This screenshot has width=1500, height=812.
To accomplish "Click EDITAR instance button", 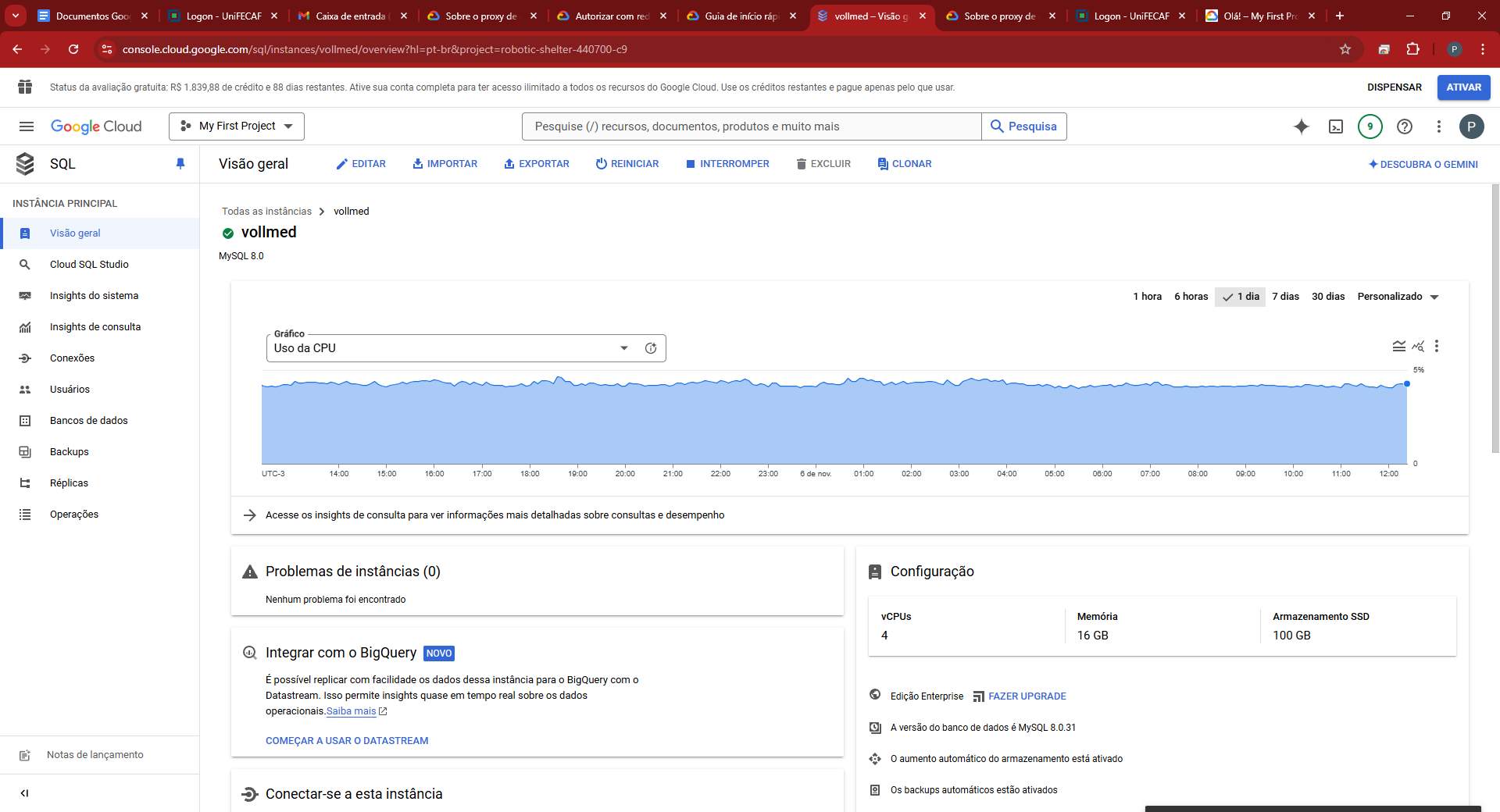I will tap(361, 164).
